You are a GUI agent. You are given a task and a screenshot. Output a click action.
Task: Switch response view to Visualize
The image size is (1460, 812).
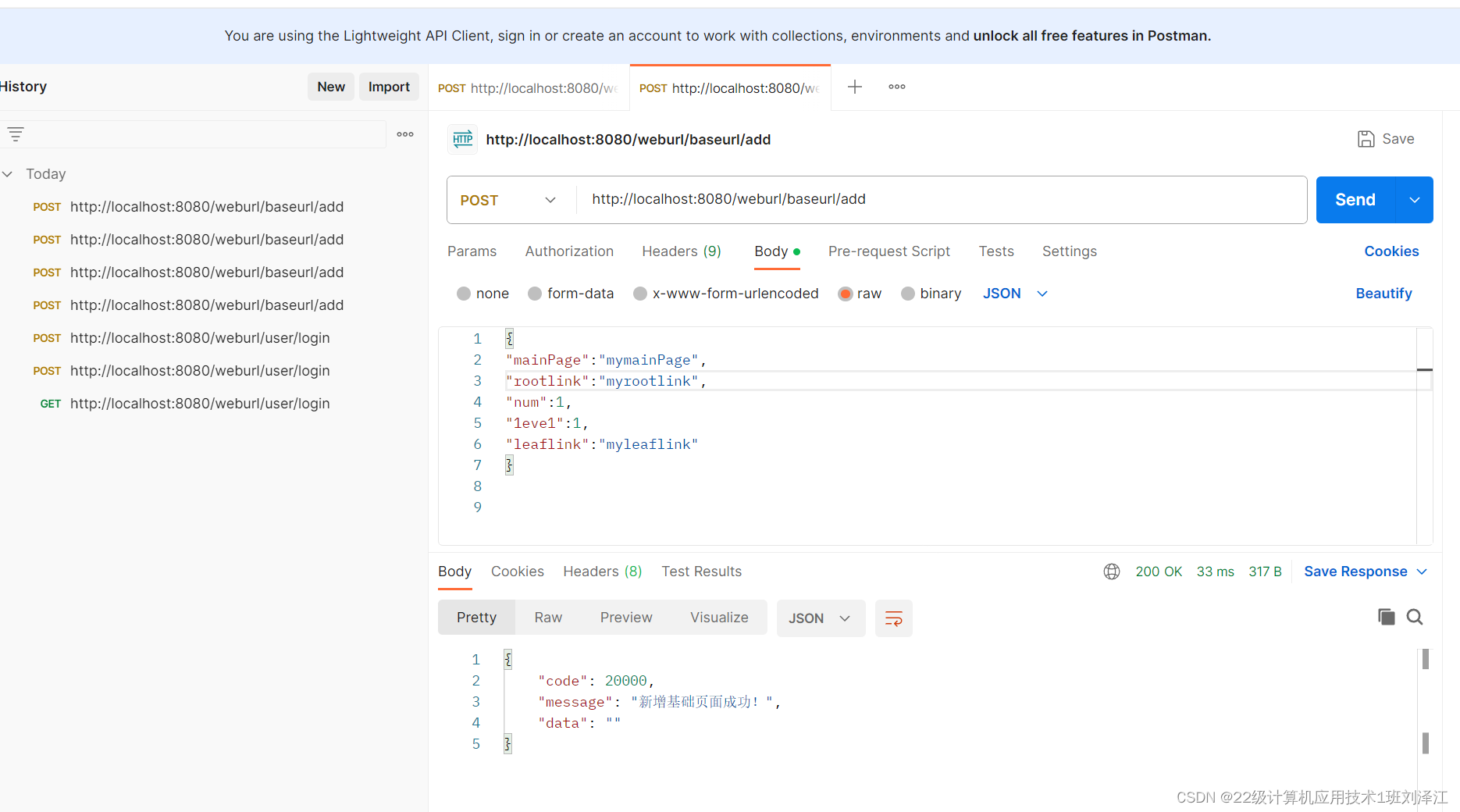(x=719, y=618)
